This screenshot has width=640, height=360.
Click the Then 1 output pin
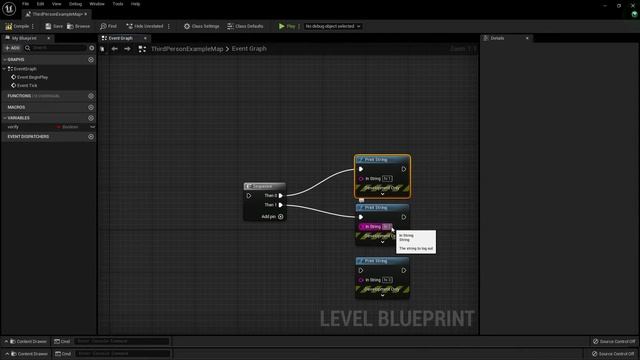click(x=280, y=205)
